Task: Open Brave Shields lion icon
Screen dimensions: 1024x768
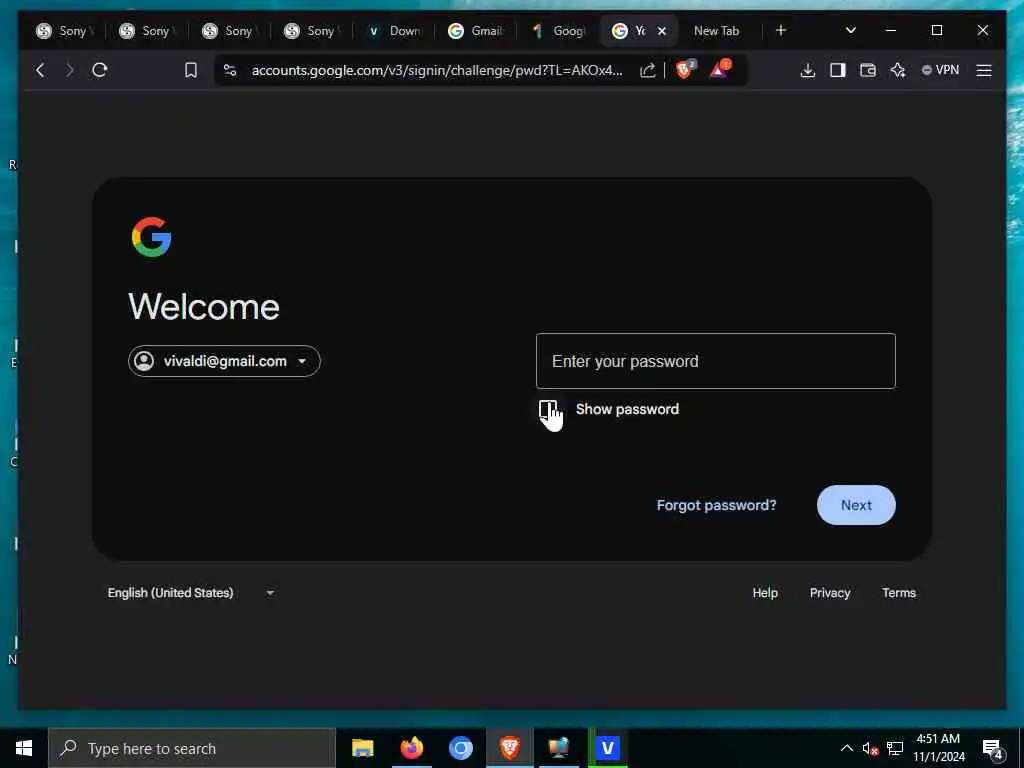Action: tap(685, 69)
